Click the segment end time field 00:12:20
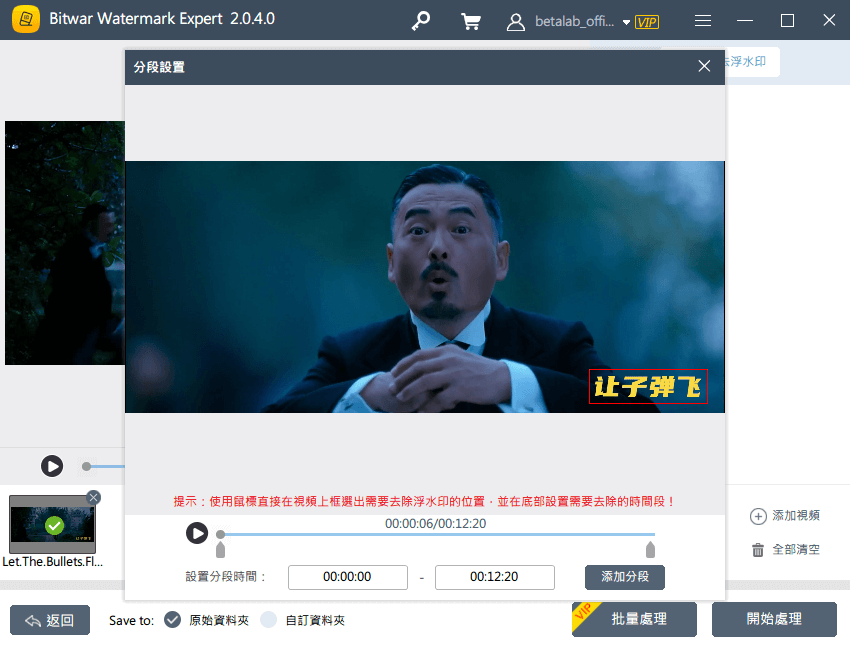Image resolution: width=850 pixels, height=650 pixels. (x=494, y=577)
